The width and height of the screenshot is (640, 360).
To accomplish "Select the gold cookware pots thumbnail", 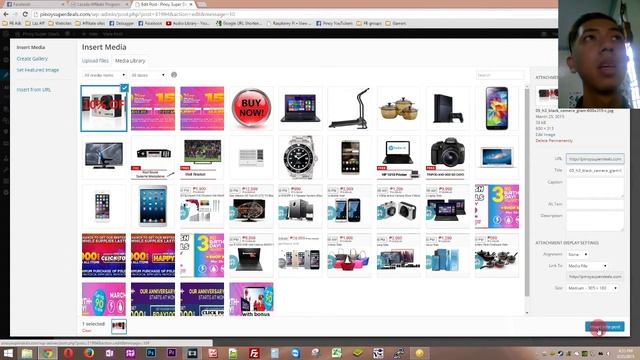I will click(x=398, y=108).
